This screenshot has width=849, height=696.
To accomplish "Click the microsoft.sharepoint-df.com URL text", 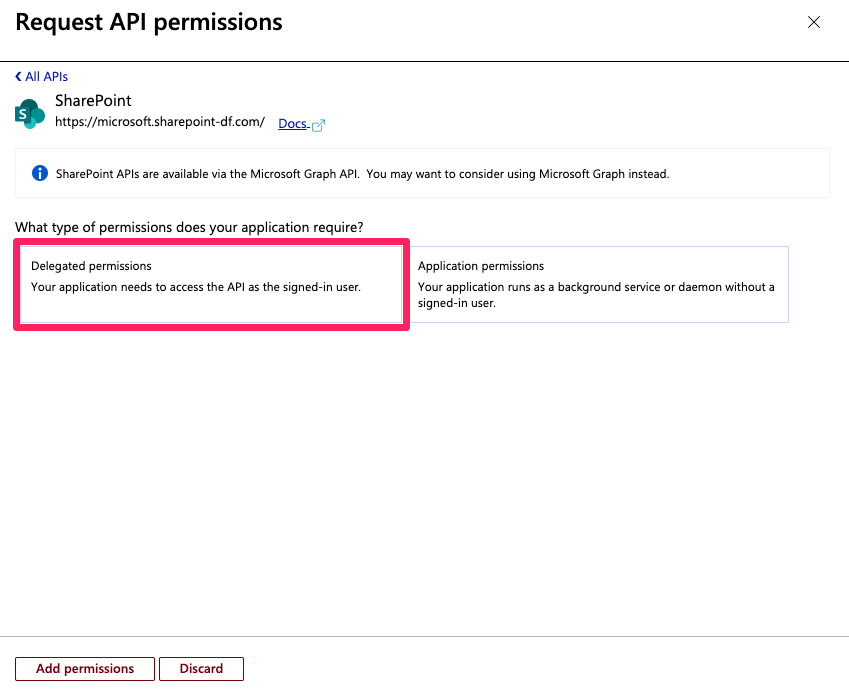I will point(160,122).
